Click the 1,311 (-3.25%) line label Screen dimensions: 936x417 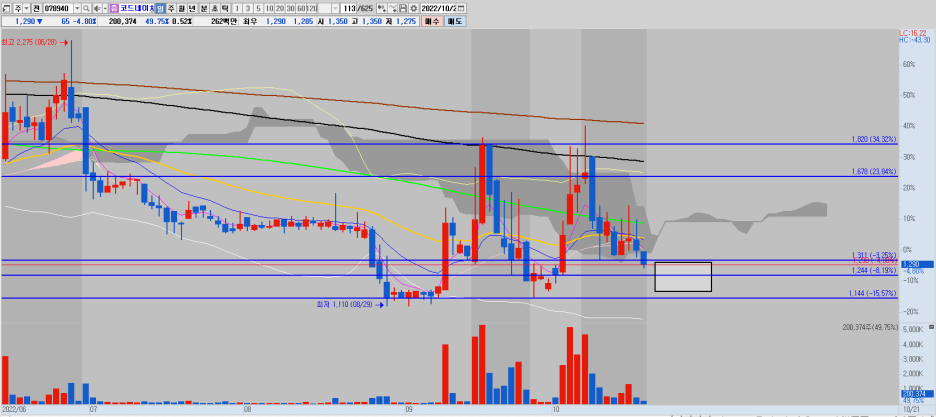tap(874, 255)
